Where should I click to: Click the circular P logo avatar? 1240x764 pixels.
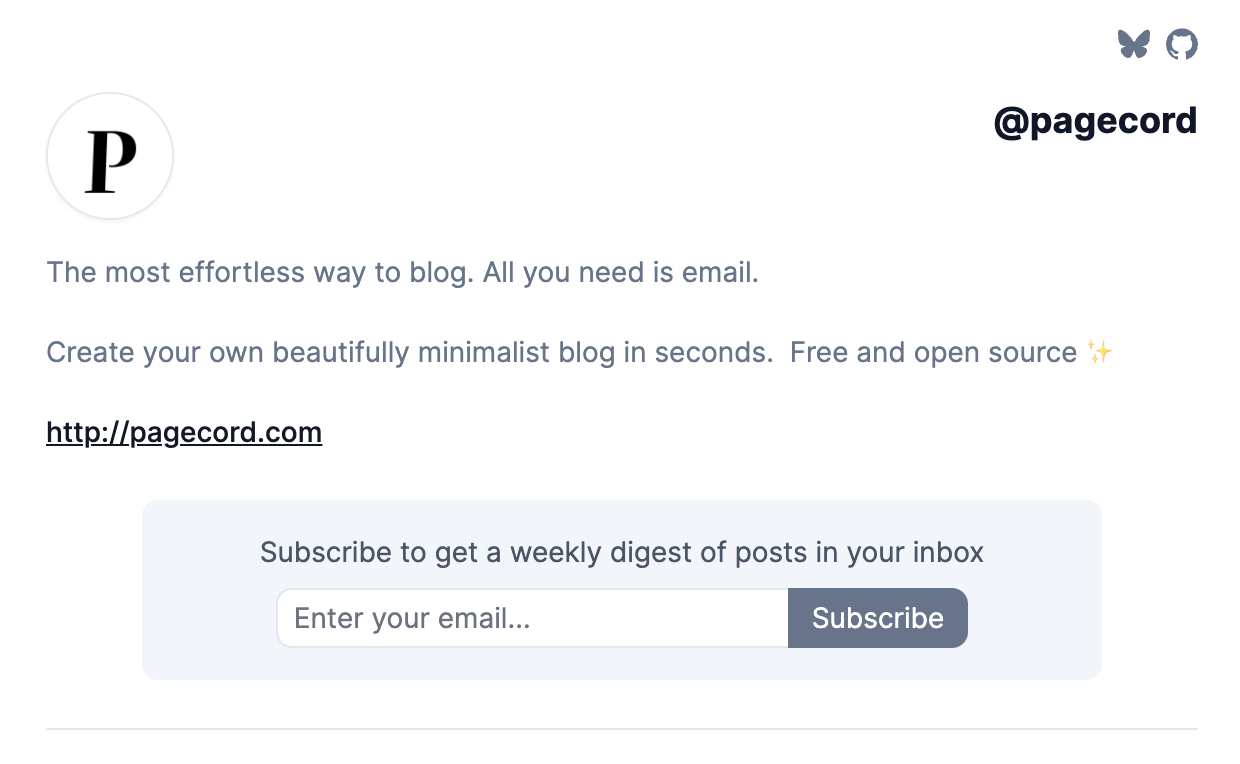click(x=110, y=156)
